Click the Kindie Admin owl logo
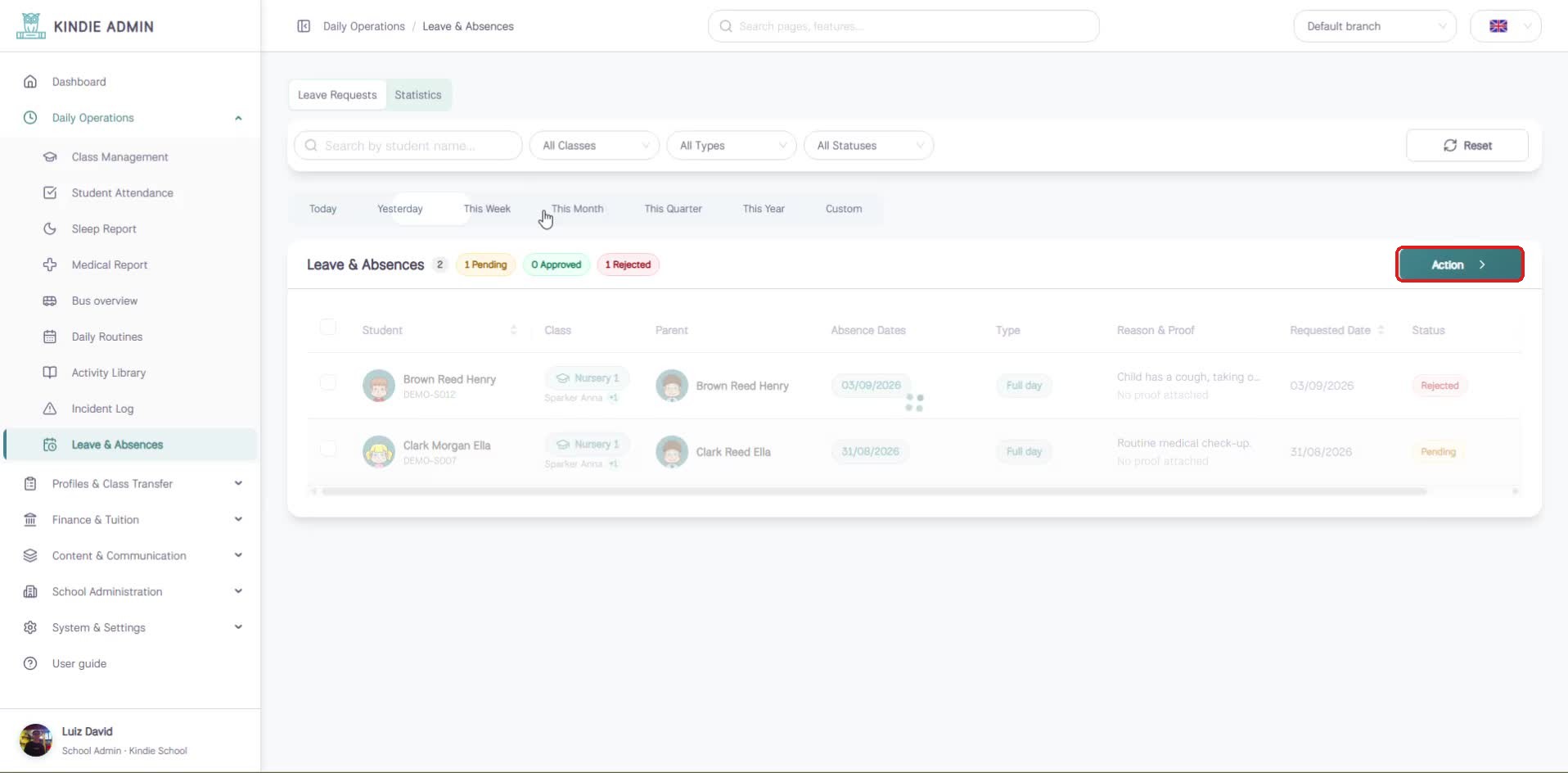This screenshot has width=1568, height=773. click(31, 26)
